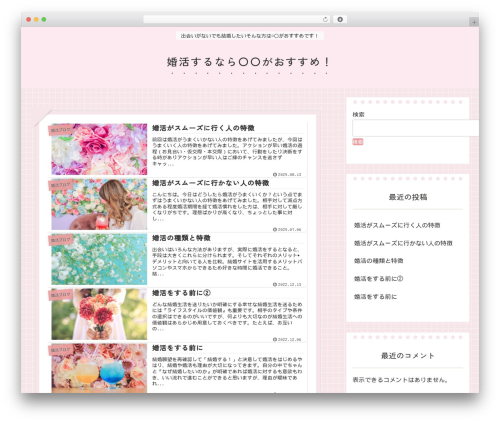Click the green maximize window button
The width and height of the screenshot is (500, 423).
tap(44, 19)
